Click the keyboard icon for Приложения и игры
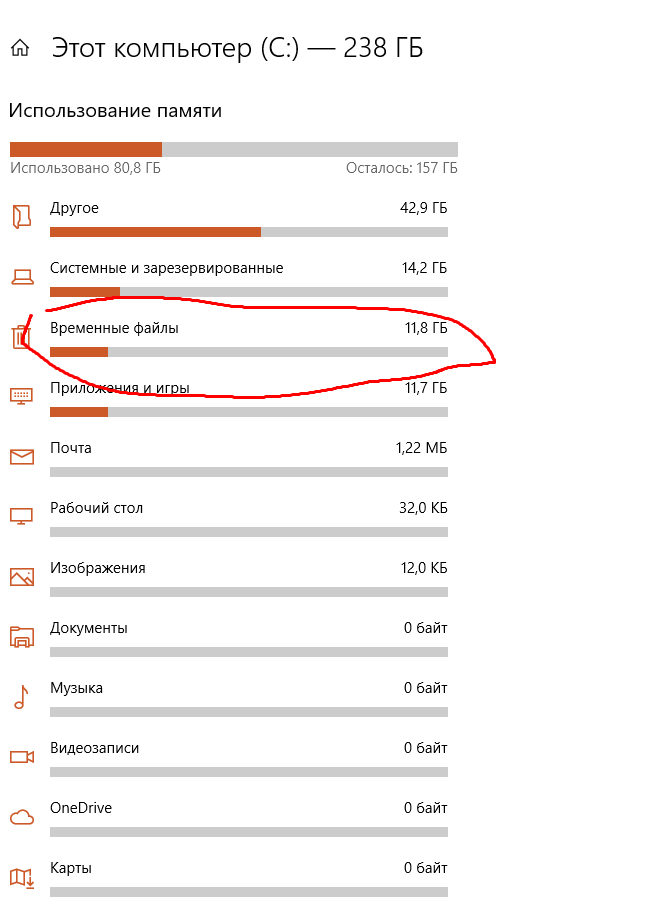The height and width of the screenshot is (906, 653). click(x=21, y=397)
